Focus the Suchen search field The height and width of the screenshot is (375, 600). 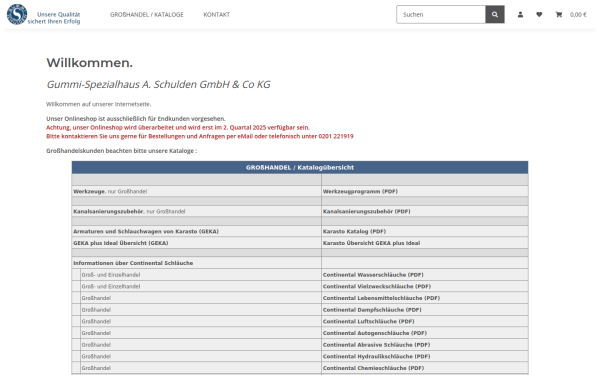pos(441,15)
